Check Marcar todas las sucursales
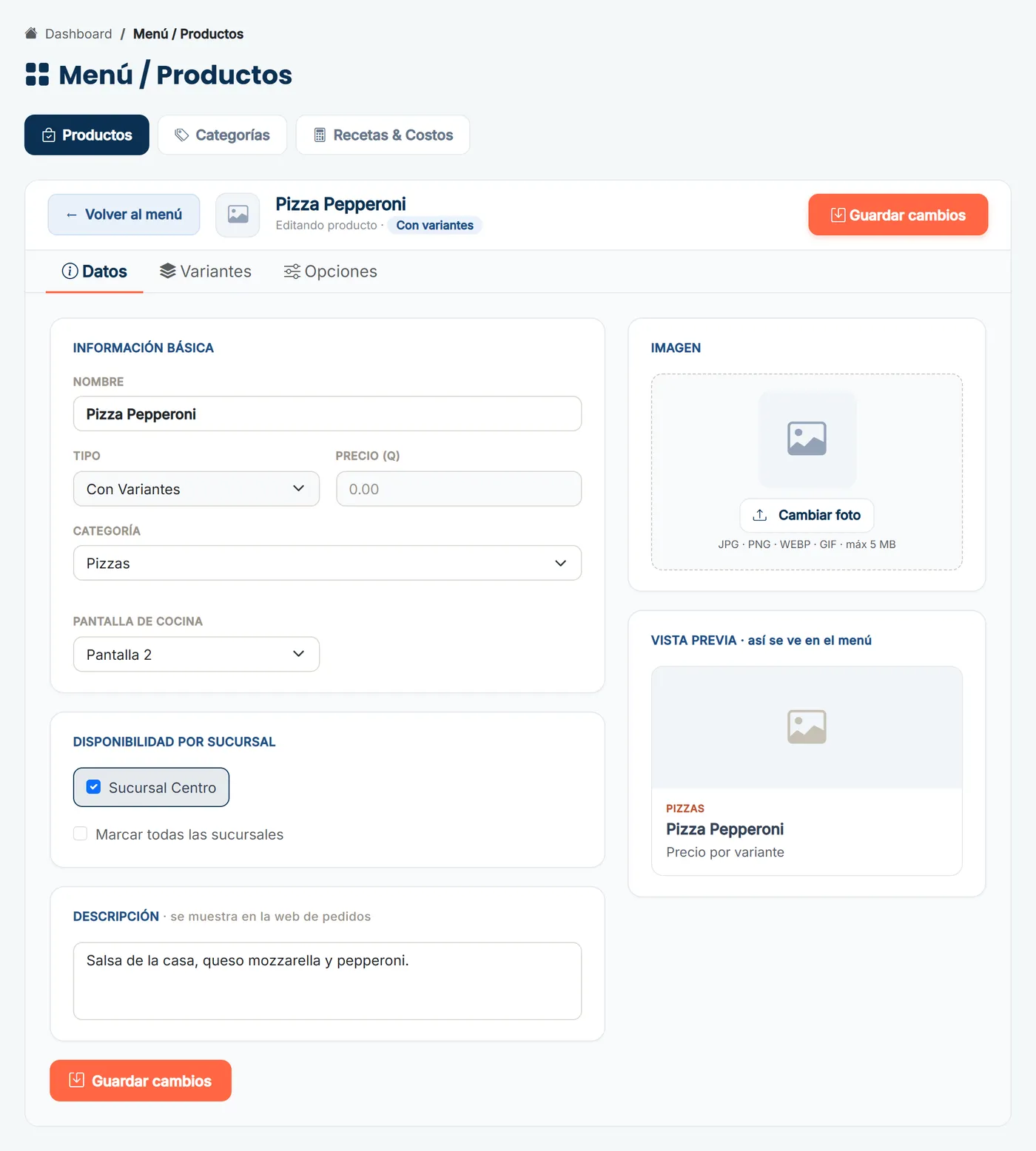This screenshot has width=1036, height=1151. coord(80,834)
